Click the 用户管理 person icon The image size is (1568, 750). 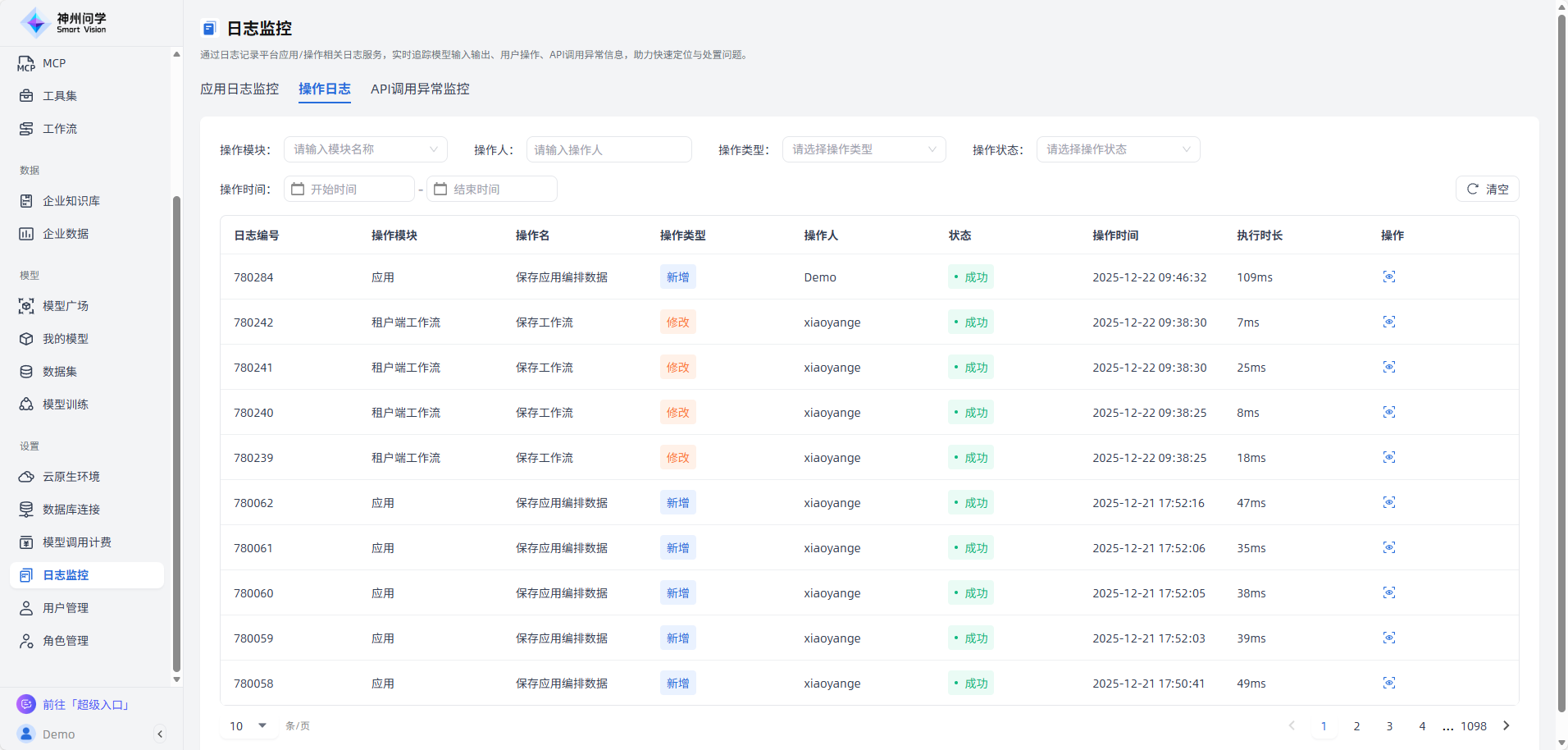26,608
